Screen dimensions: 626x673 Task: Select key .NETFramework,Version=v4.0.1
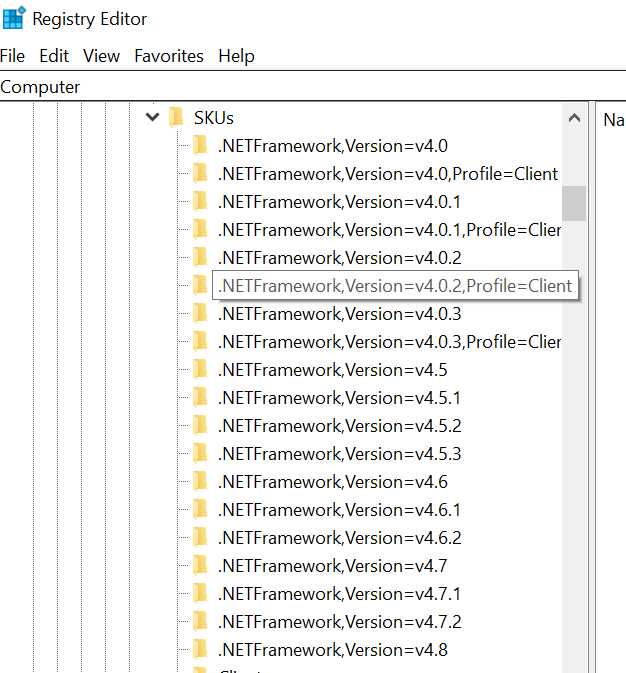click(339, 202)
